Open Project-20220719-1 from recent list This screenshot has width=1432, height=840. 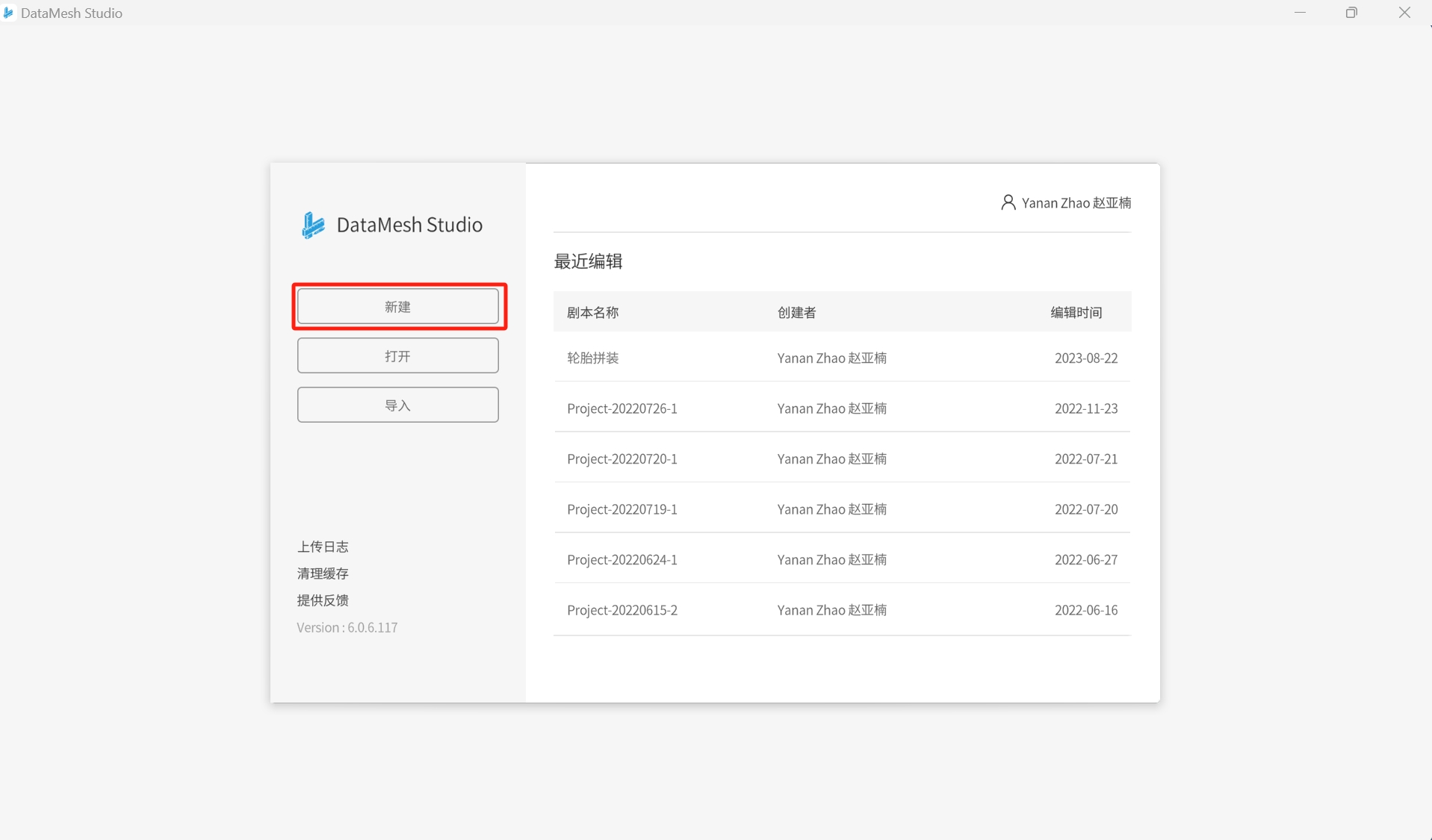842,508
